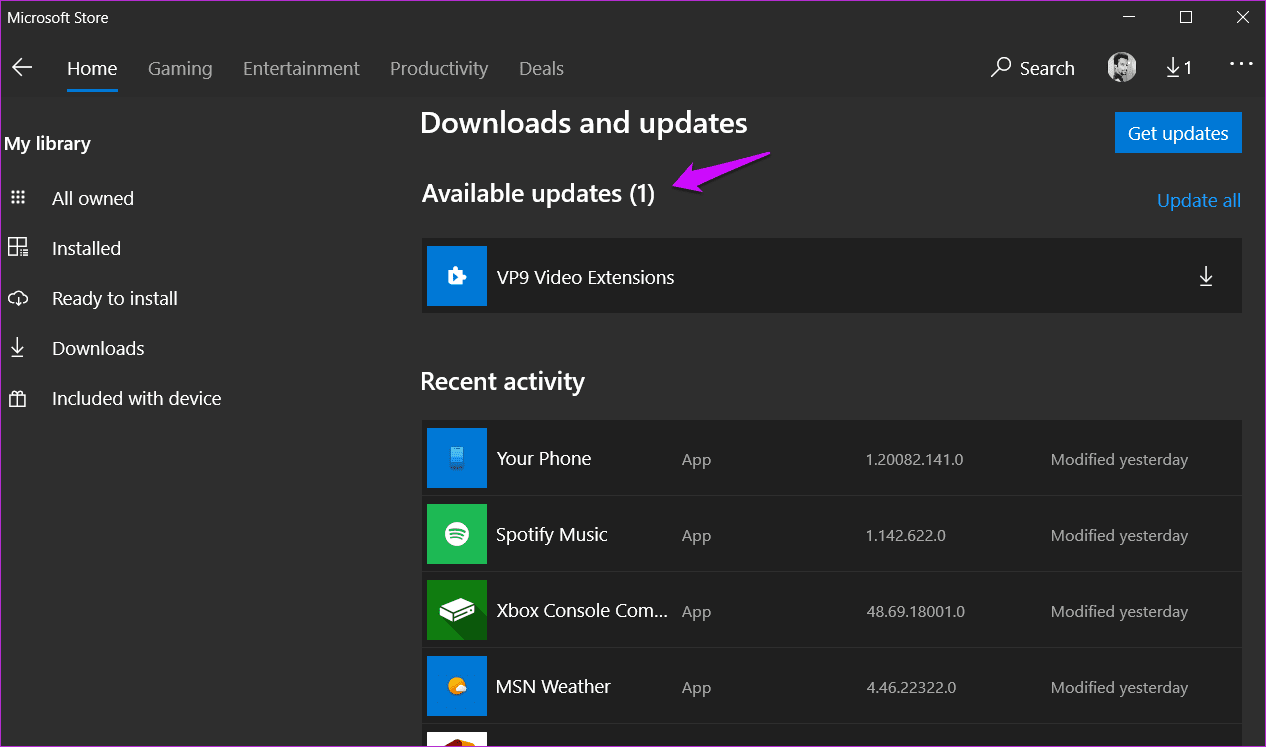Open the user profile avatar
The height and width of the screenshot is (747, 1266).
tap(1122, 68)
